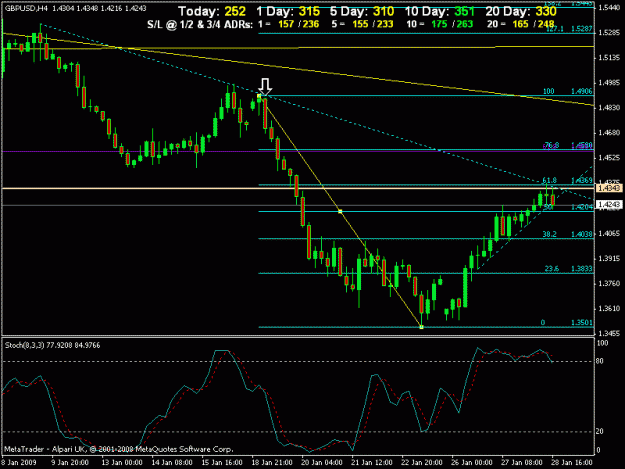Click 1.3610 on the price axis
Screen dimensions: 625x469
[x=609, y=308]
